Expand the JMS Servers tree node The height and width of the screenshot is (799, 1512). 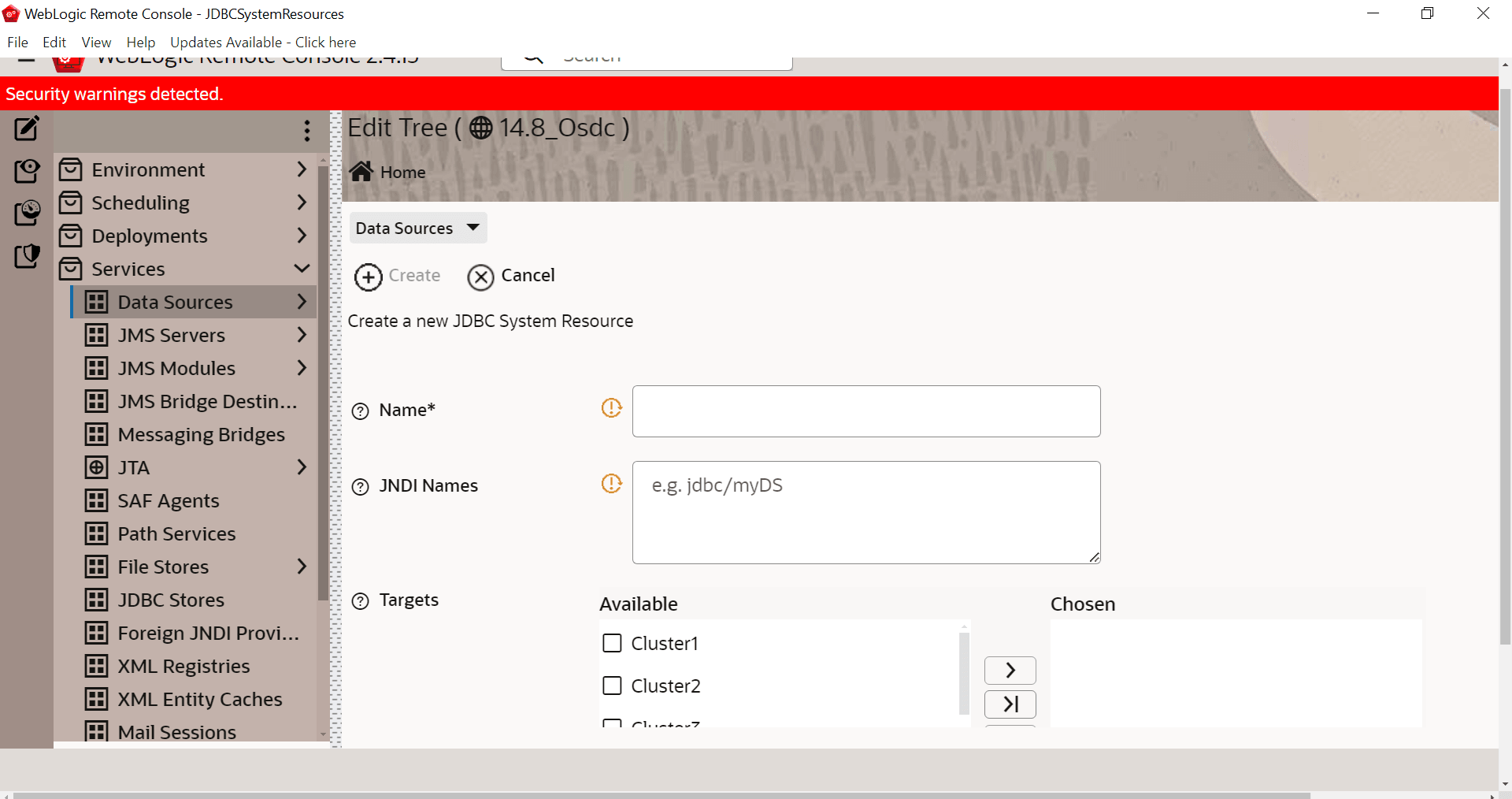(x=302, y=335)
